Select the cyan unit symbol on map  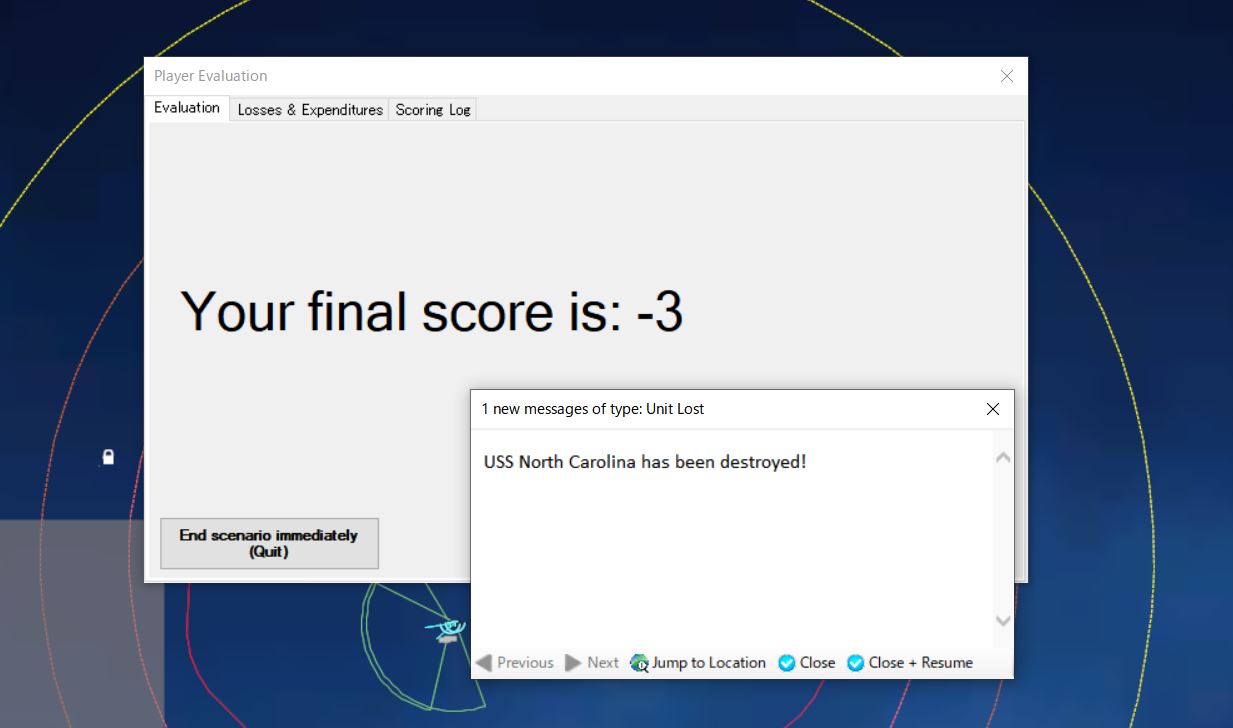(447, 628)
